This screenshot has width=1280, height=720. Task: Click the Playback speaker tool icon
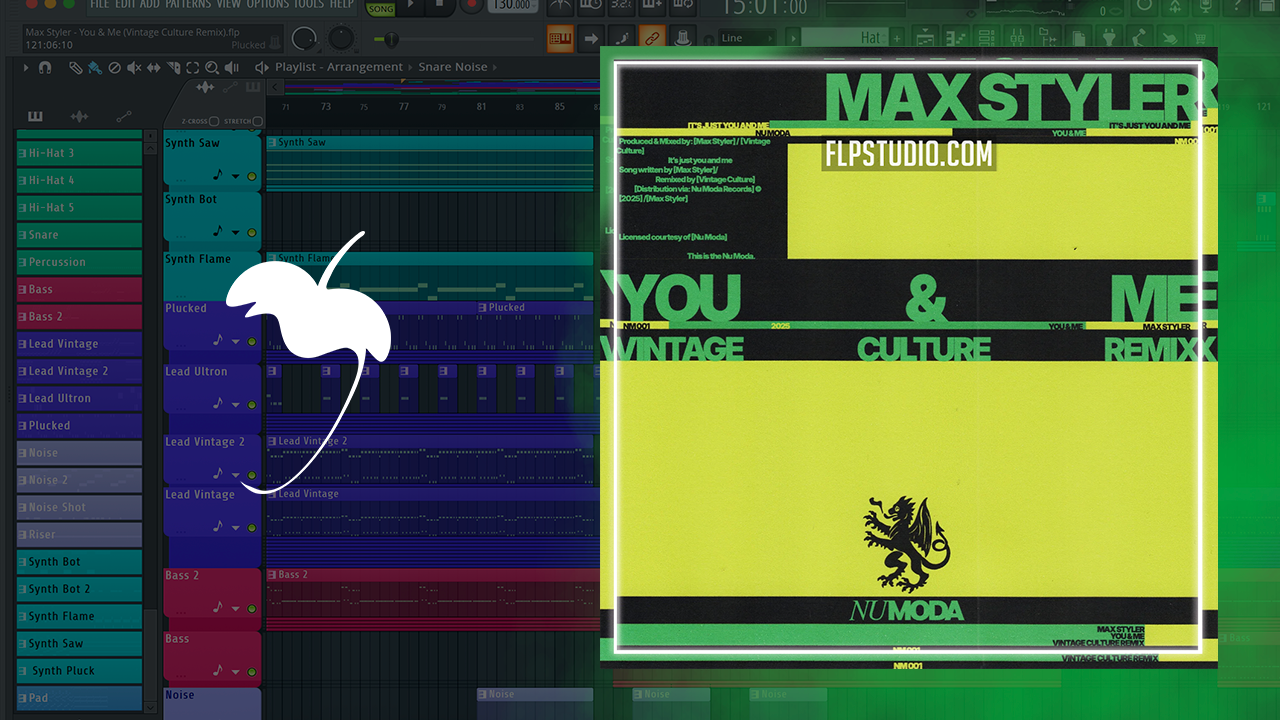[x=231, y=68]
